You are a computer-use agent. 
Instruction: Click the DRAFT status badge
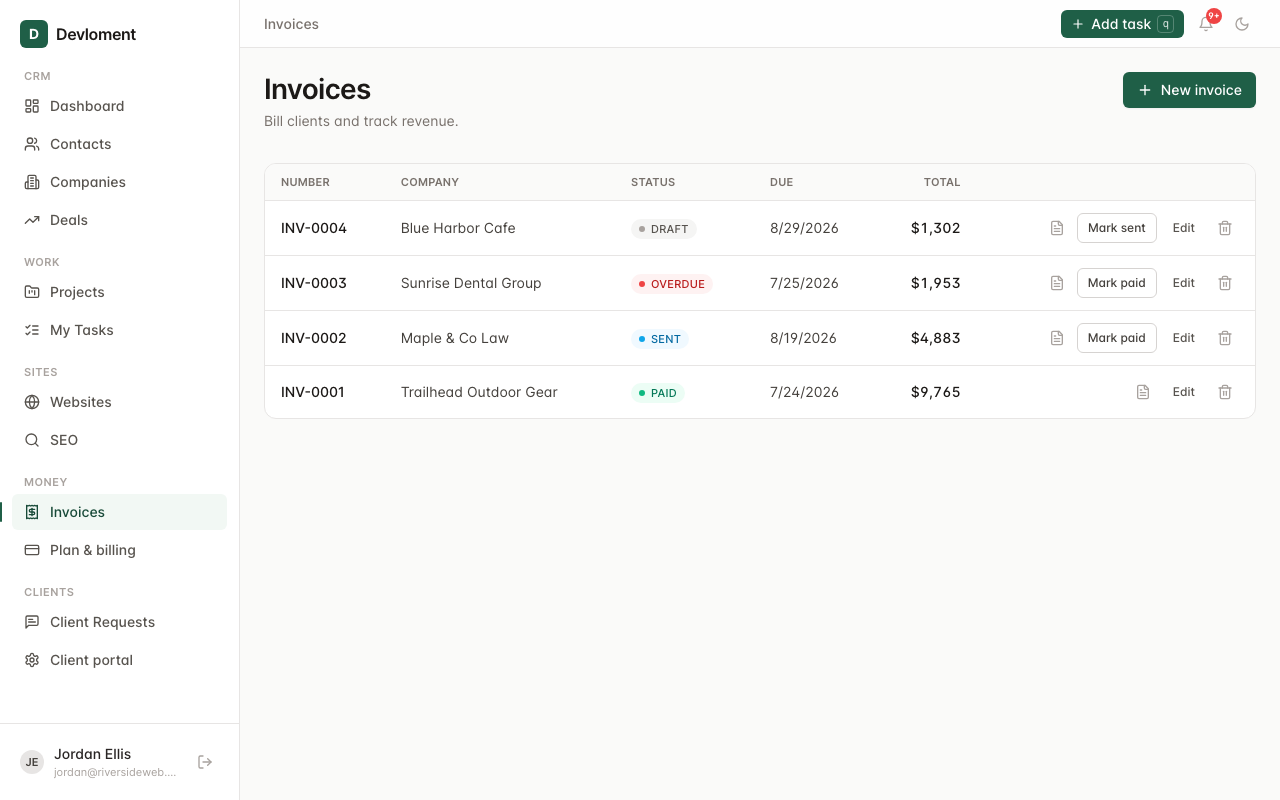pos(664,229)
